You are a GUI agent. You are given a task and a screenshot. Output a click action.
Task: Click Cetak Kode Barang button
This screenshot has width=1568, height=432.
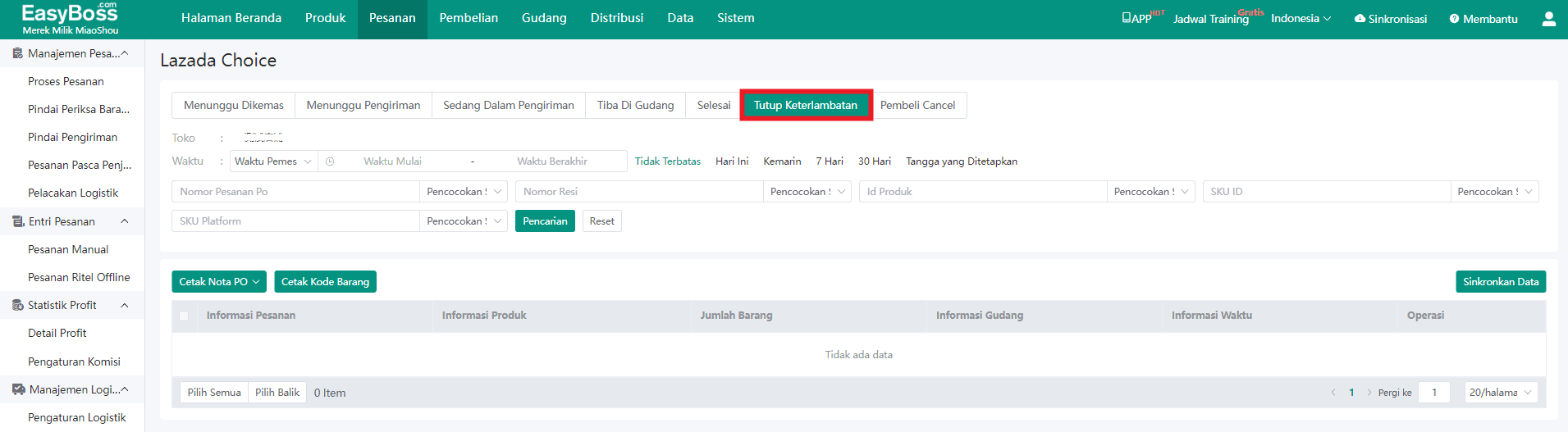click(x=325, y=282)
